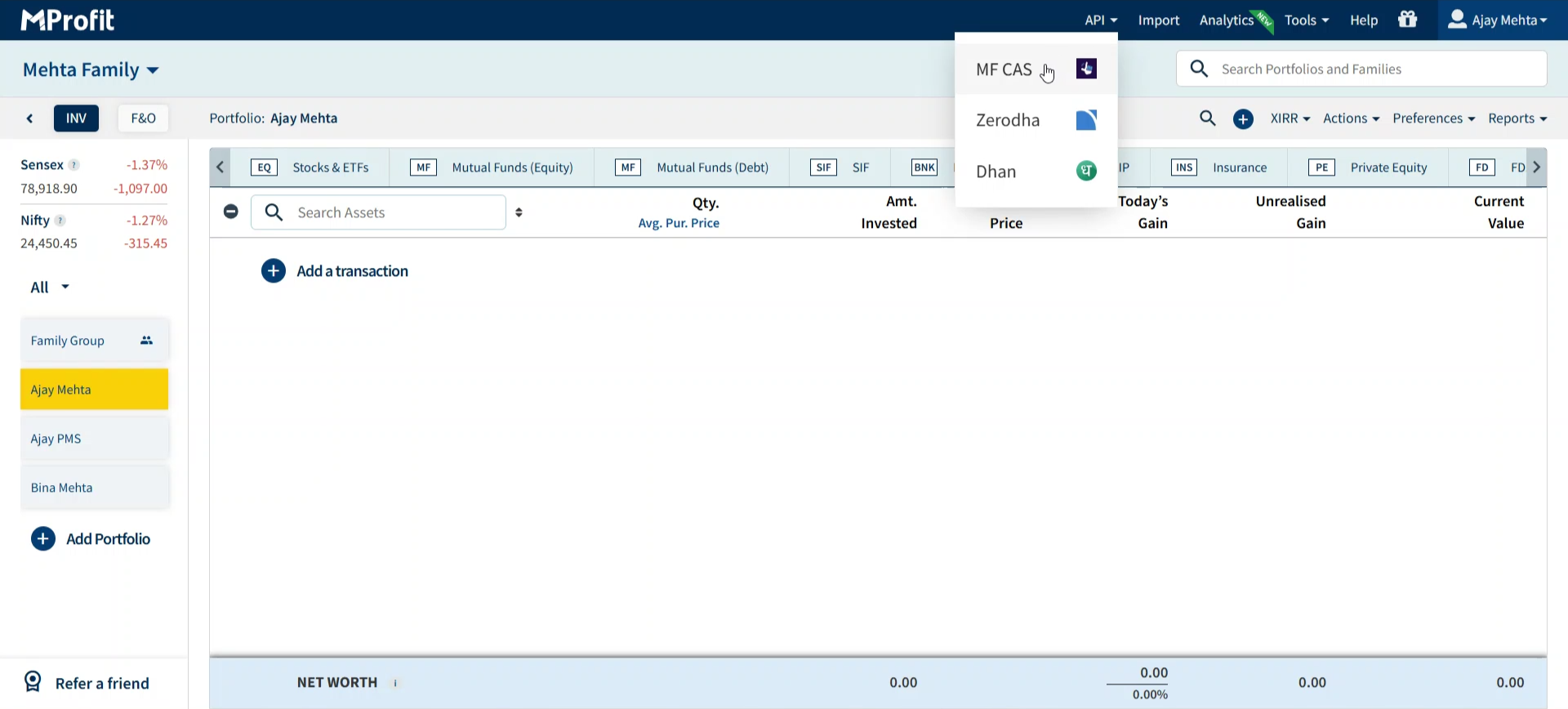Click the Search Portfolios and Families field

click(1361, 69)
